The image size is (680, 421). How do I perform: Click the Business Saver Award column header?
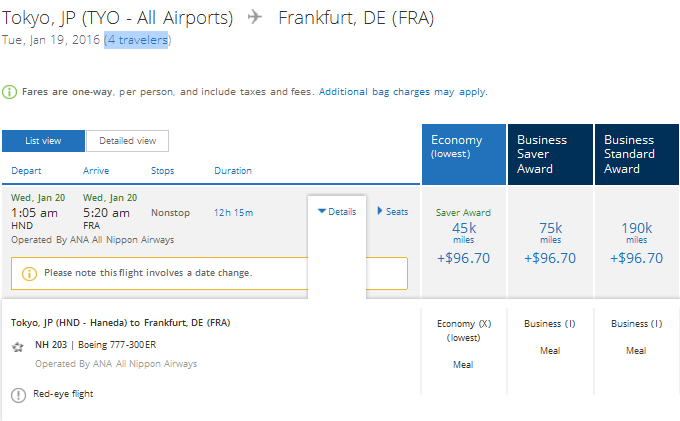(x=550, y=154)
